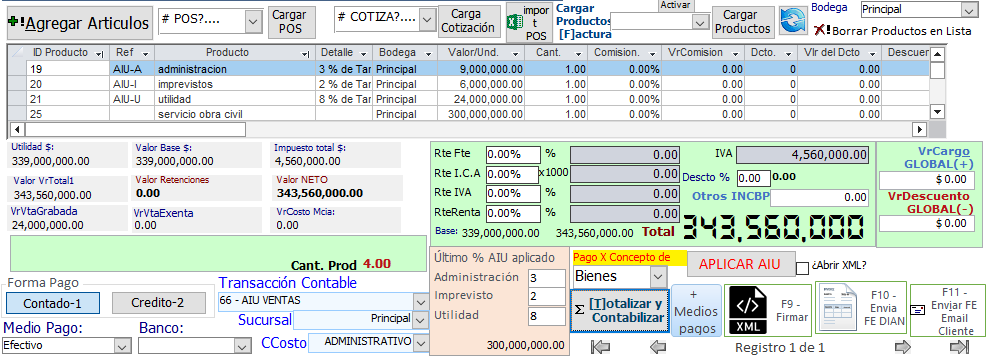
Task: Select Contado-1 payment form
Action: [53, 303]
